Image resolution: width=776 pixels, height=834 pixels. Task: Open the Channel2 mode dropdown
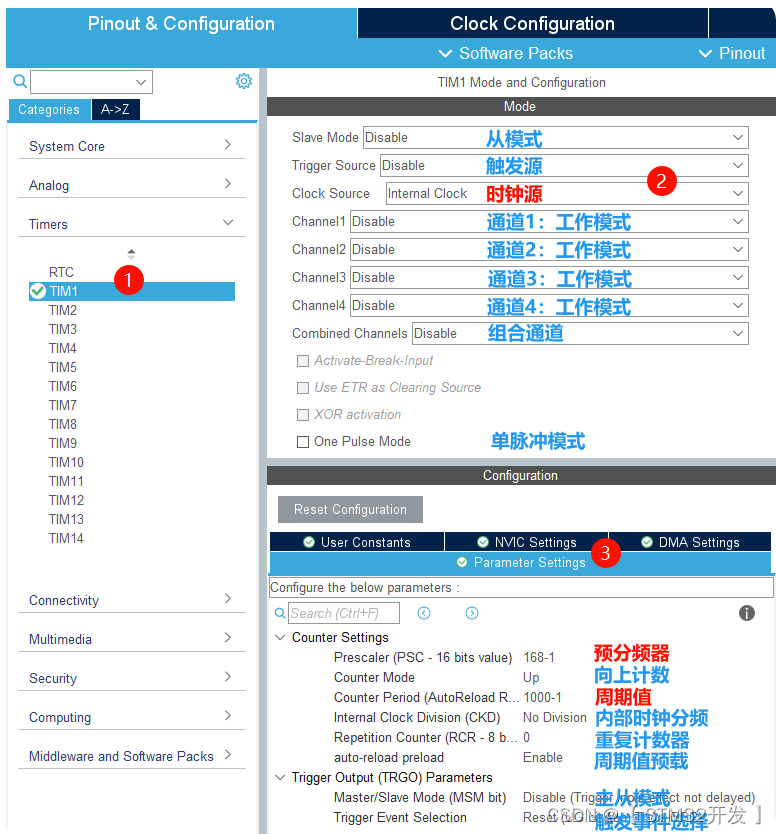(x=549, y=249)
